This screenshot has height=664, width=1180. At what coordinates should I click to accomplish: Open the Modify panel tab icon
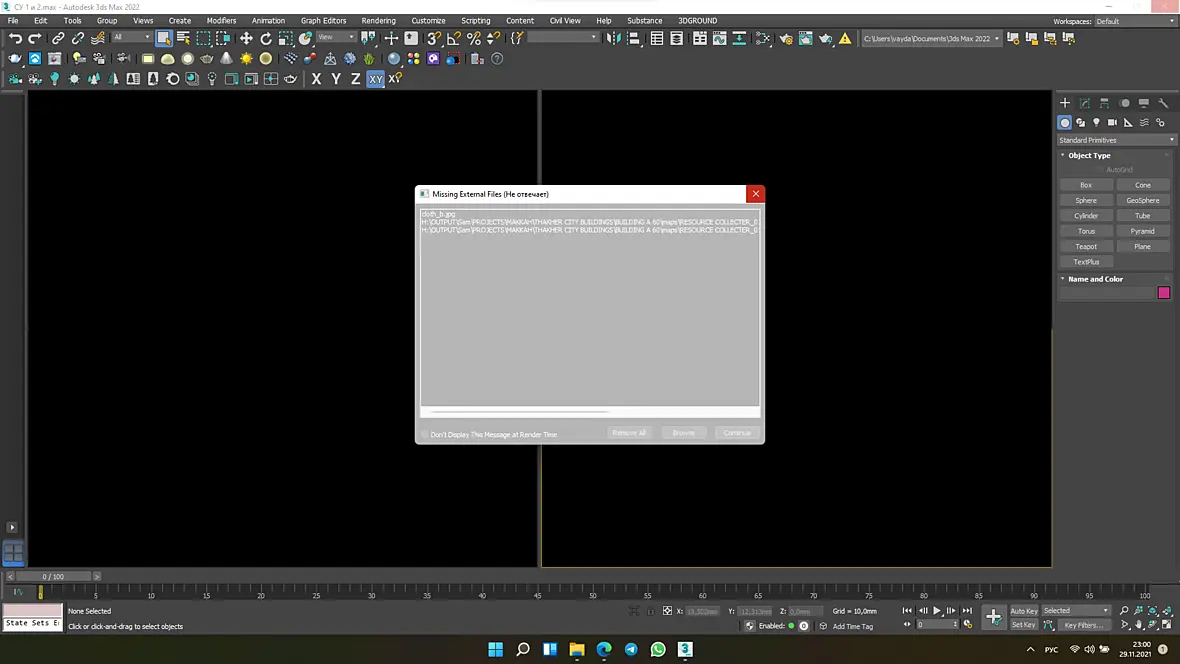[x=1084, y=102]
